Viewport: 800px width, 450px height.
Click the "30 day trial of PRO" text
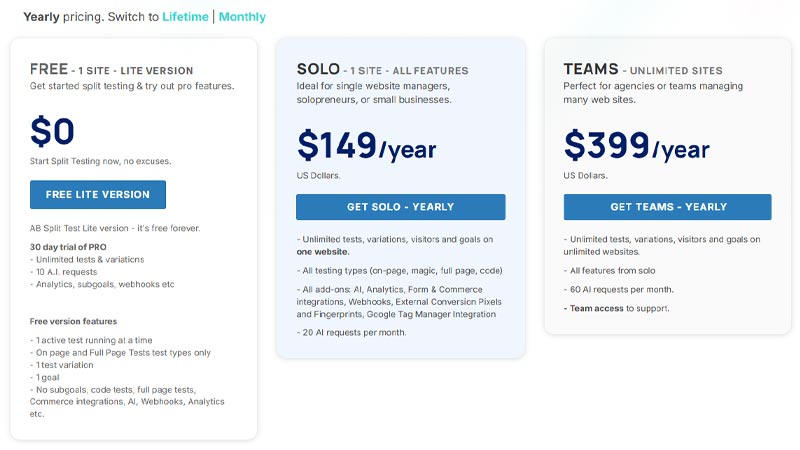(x=68, y=246)
